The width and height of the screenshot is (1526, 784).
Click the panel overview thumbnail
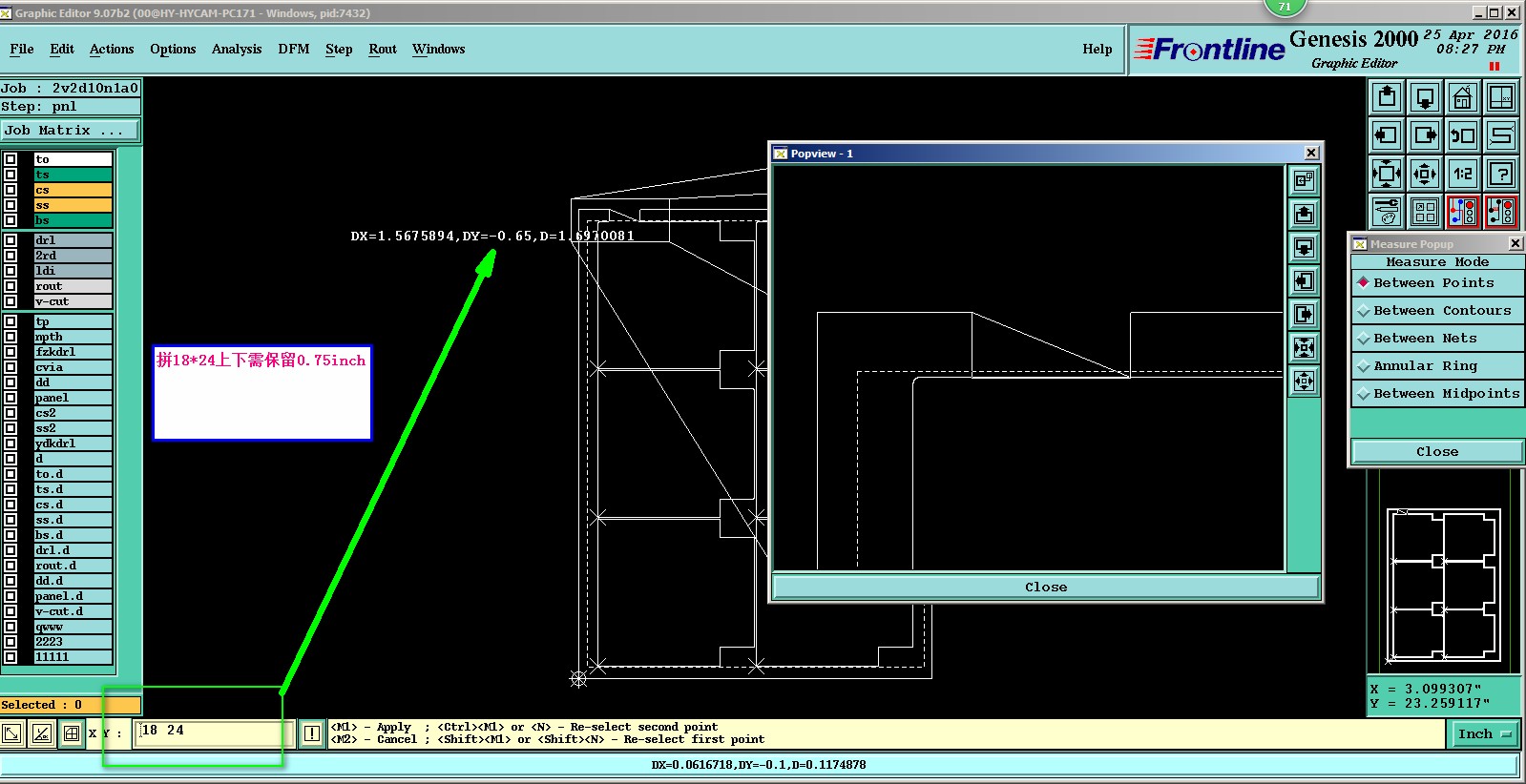[1443, 586]
